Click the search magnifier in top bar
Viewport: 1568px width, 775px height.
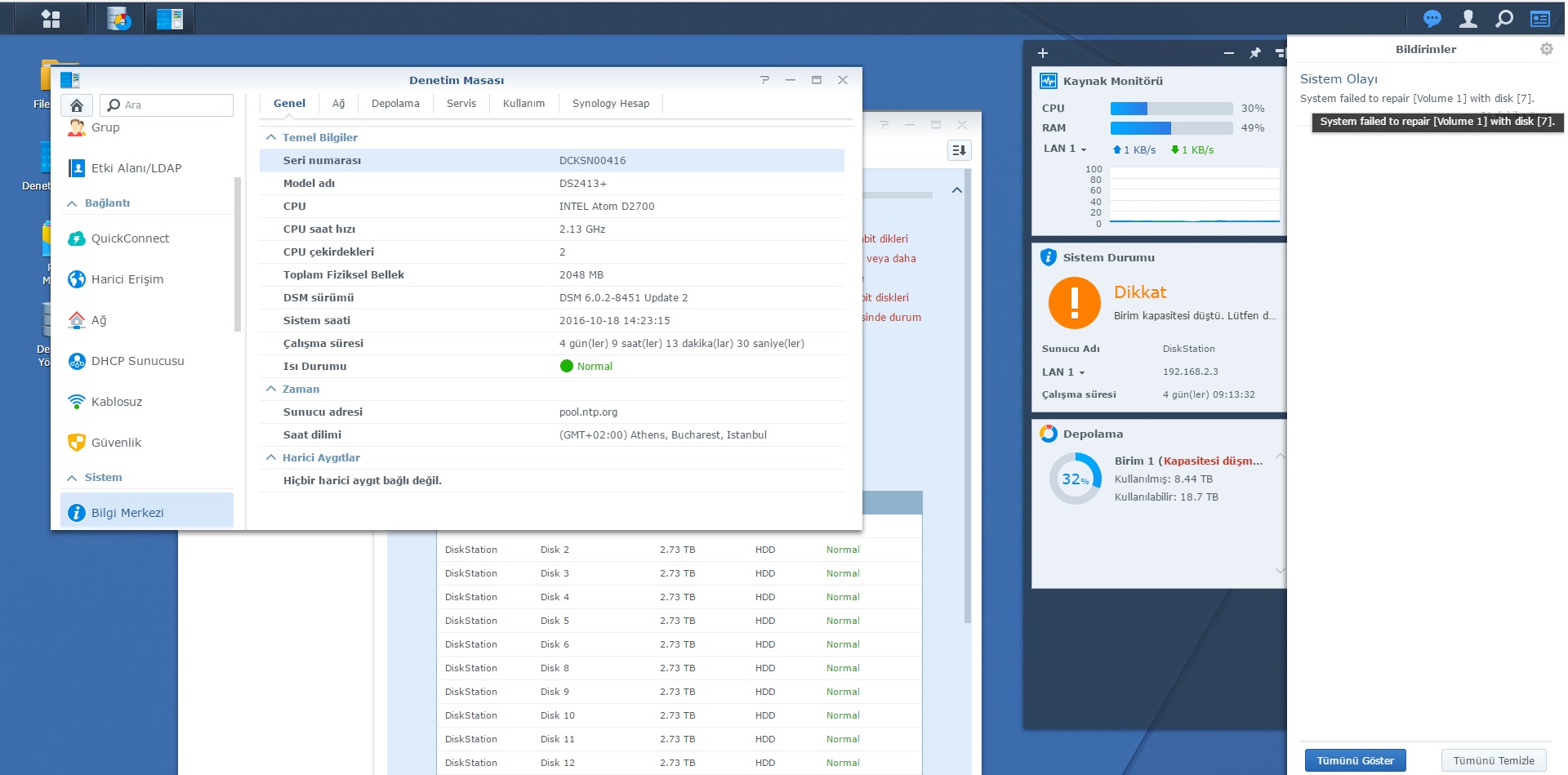[1503, 18]
